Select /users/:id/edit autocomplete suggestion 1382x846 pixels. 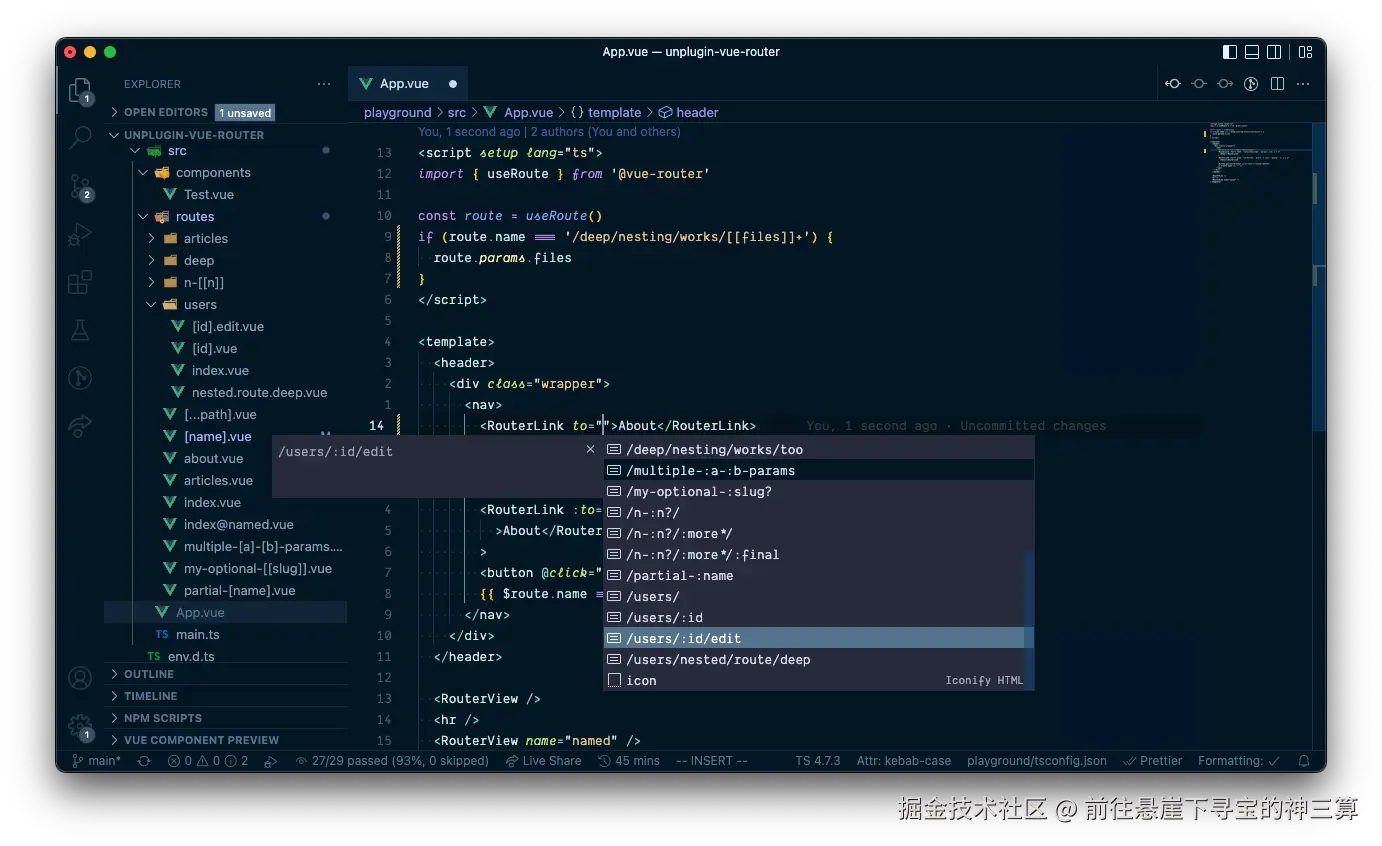coord(814,638)
